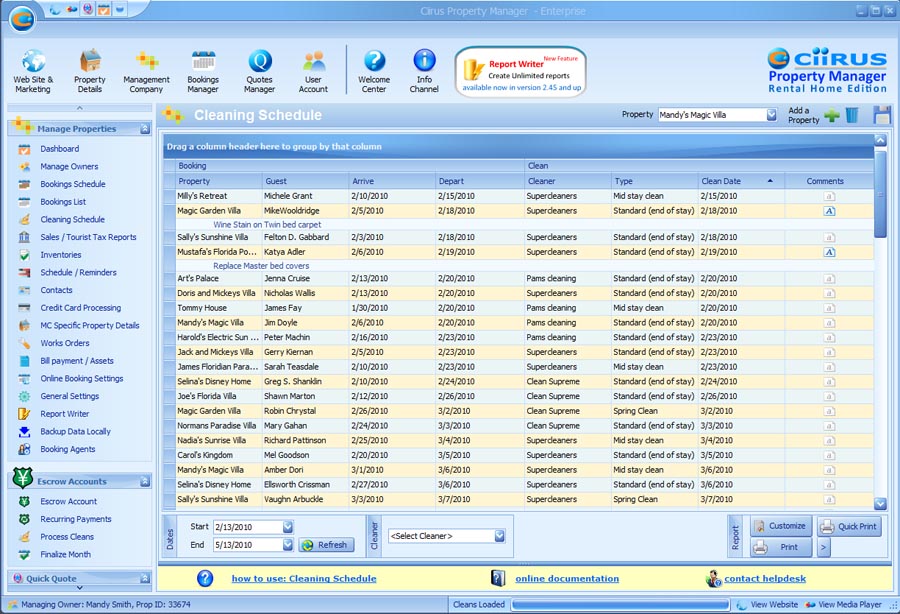Click the Inventories checkmark icon
The image size is (900, 614).
pos(24,255)
